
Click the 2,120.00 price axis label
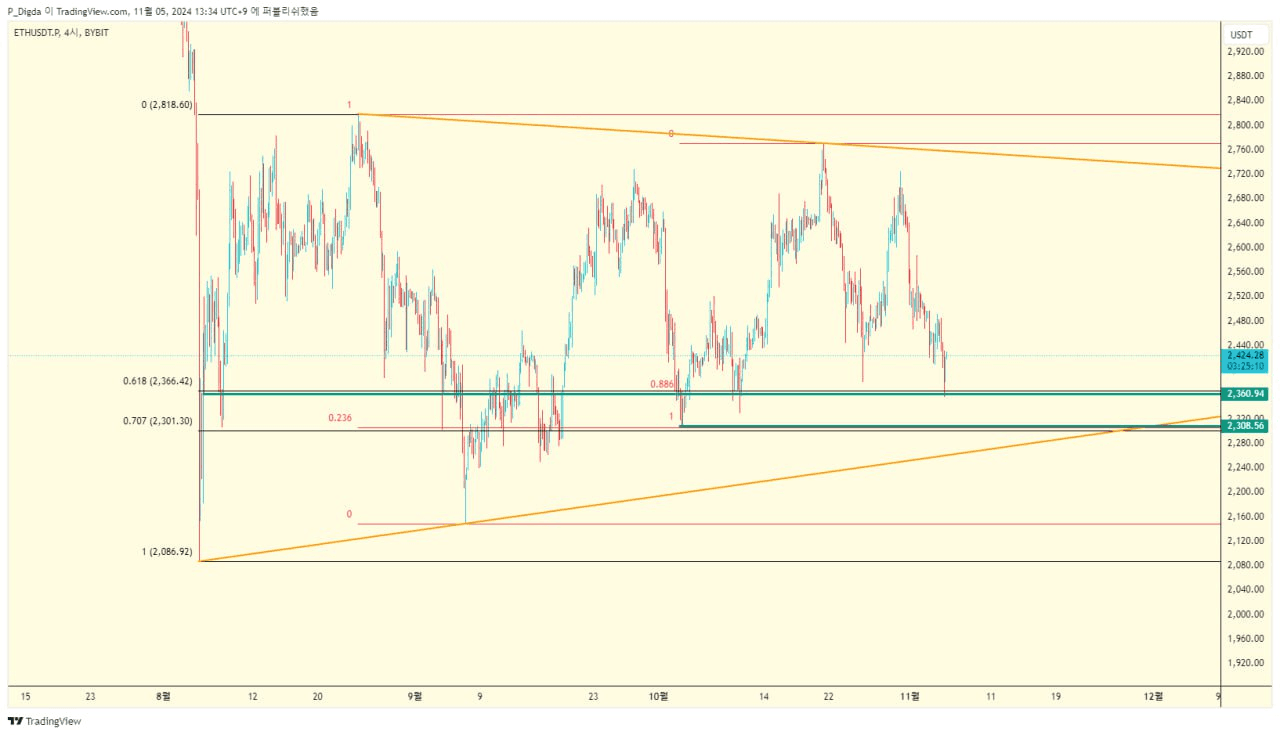1247,540
